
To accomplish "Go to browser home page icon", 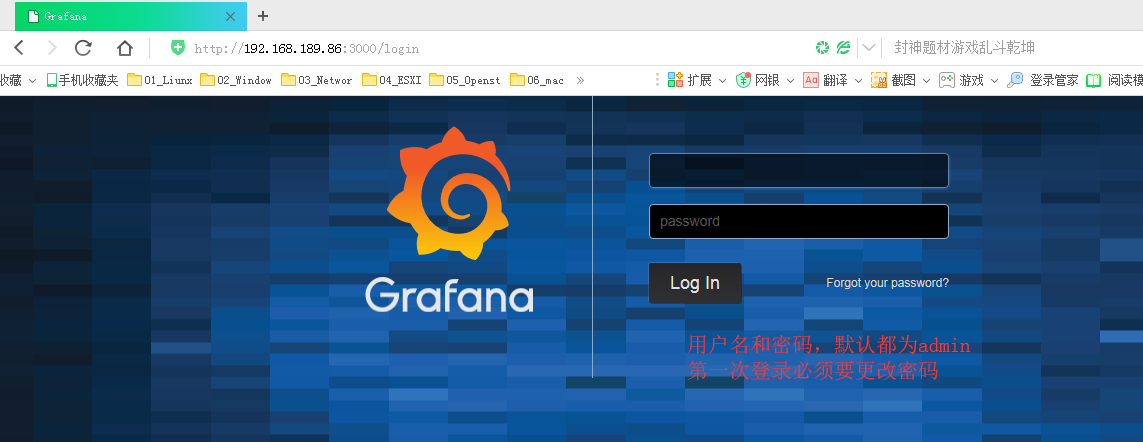I will point(125,48).
